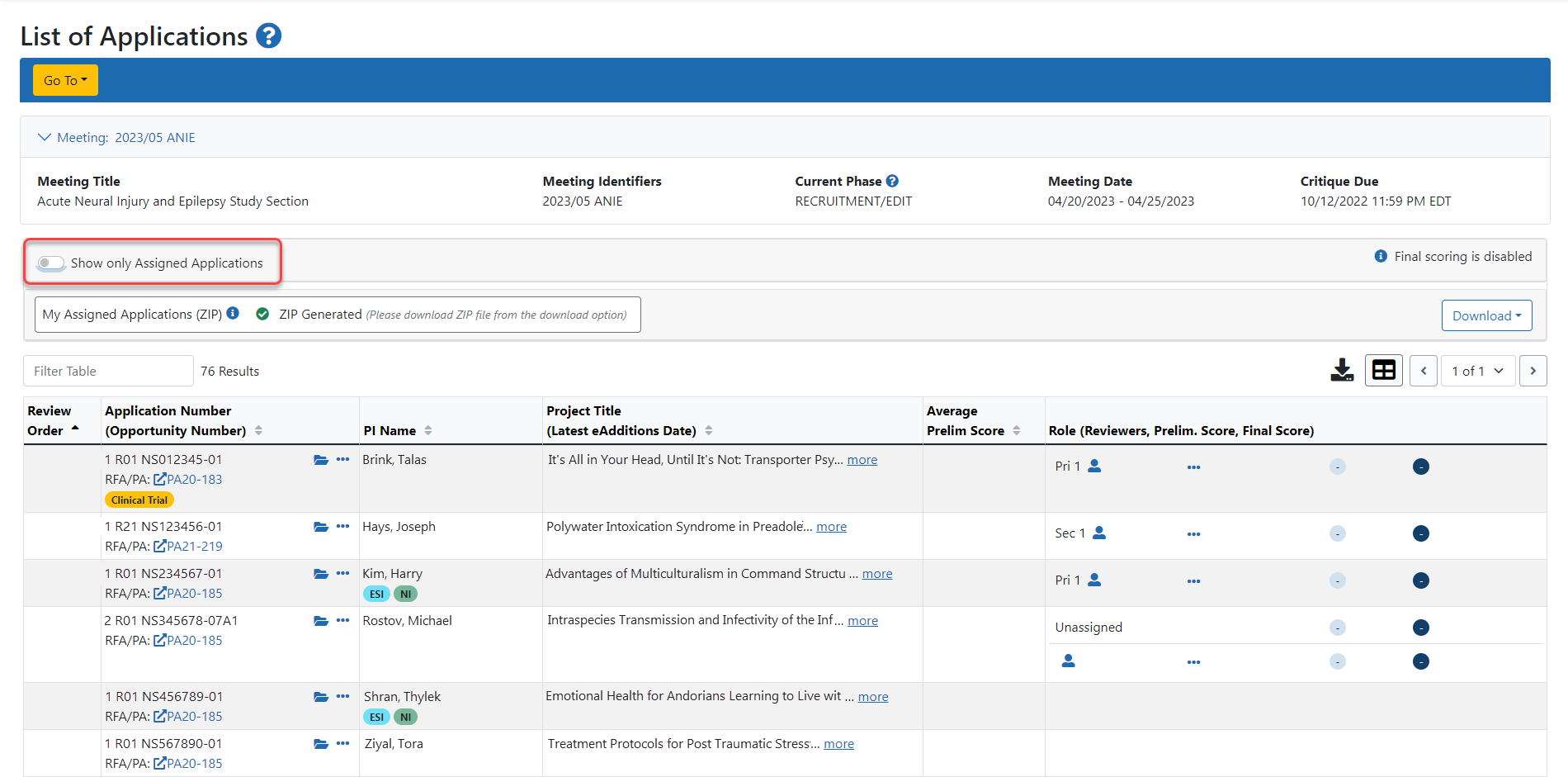Click PI name Rostov, Michael
Viewport: 1568px width, 777px height.
[407, 620]
